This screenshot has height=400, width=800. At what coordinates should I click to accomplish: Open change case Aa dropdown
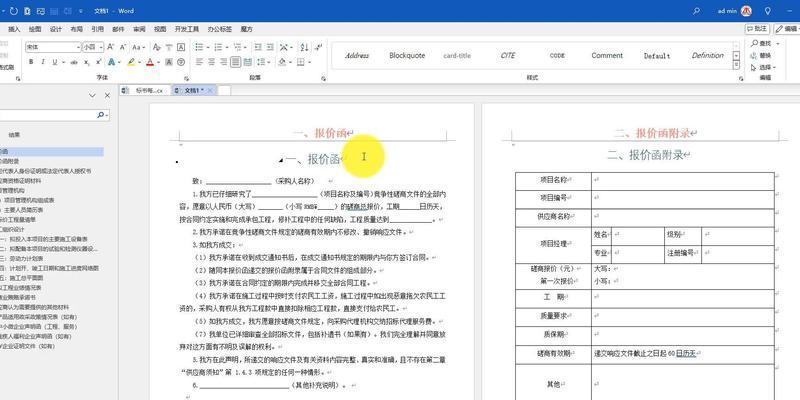pyautogui.click(x=138, y=47)
